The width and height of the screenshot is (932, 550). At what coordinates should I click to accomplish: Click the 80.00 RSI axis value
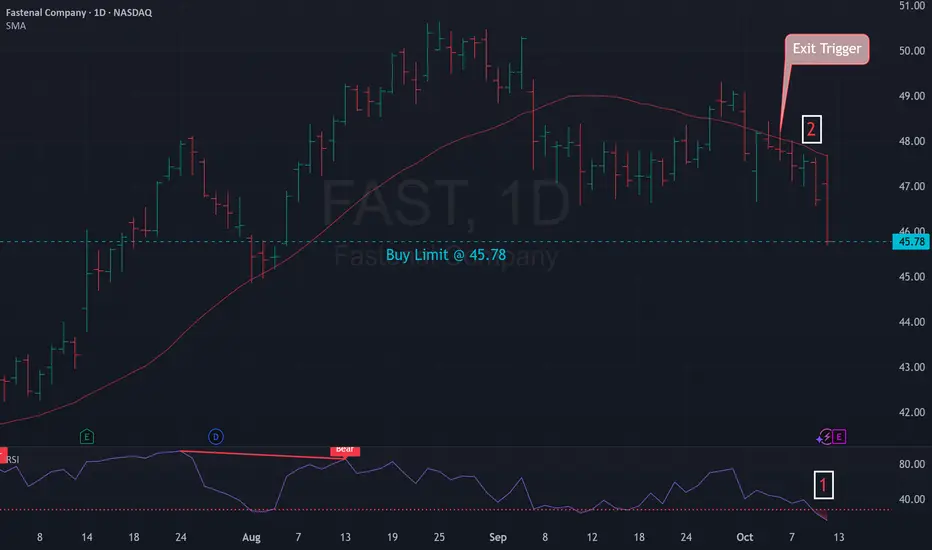click(912, 464)
